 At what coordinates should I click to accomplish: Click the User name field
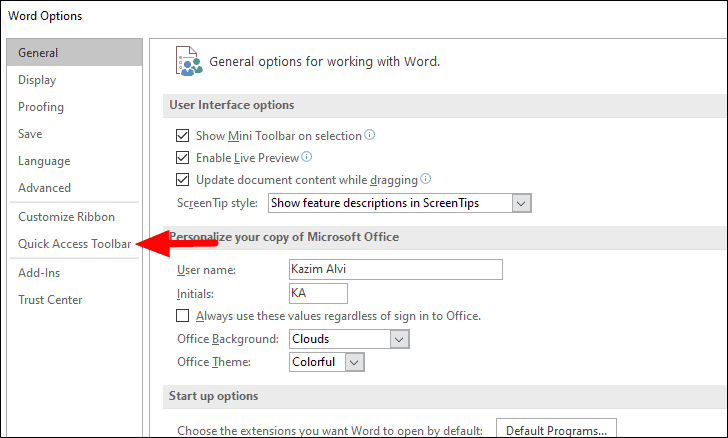(396, 269)
